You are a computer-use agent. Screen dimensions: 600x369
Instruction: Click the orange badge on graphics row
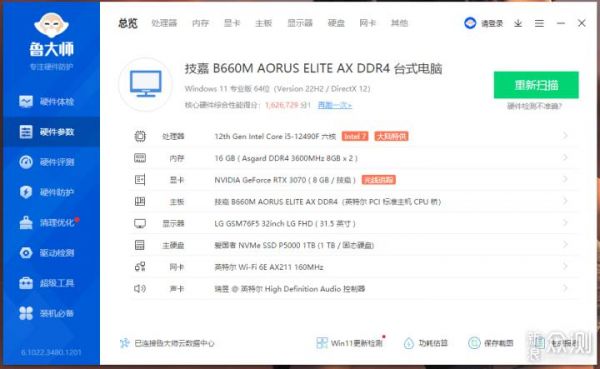coord(379,180)
